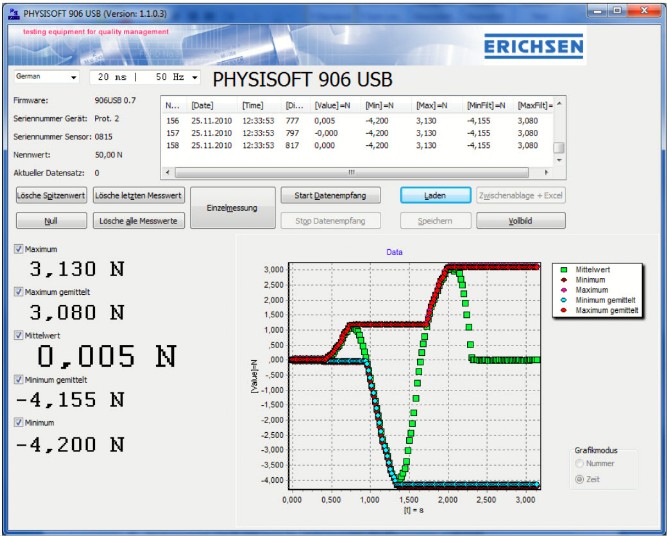Click the table's scroll down arrow
The image size is (667, 536).
[559, 160]
